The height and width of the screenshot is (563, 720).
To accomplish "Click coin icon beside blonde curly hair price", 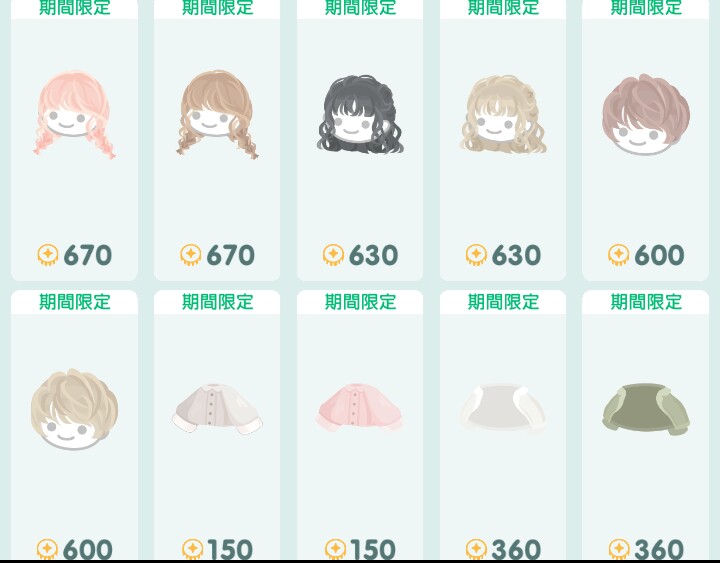I will coord(476,255).
